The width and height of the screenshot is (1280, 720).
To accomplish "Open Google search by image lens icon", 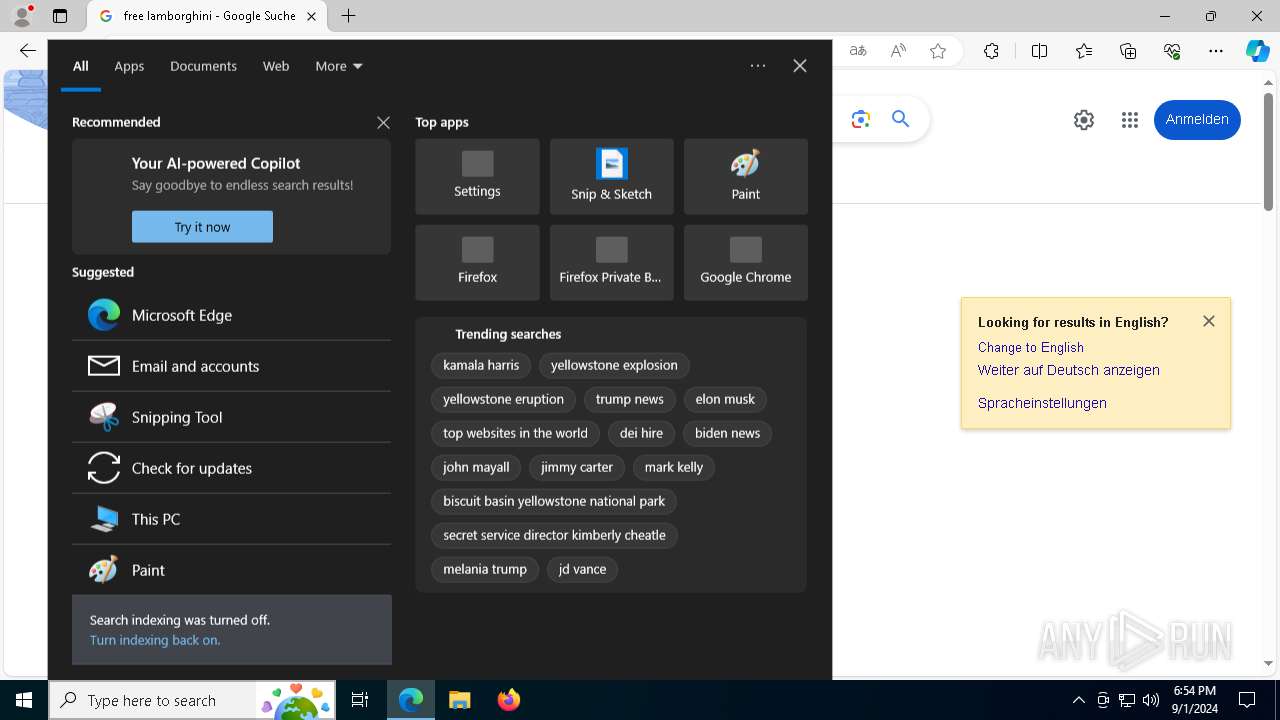I will coord(861,120).
